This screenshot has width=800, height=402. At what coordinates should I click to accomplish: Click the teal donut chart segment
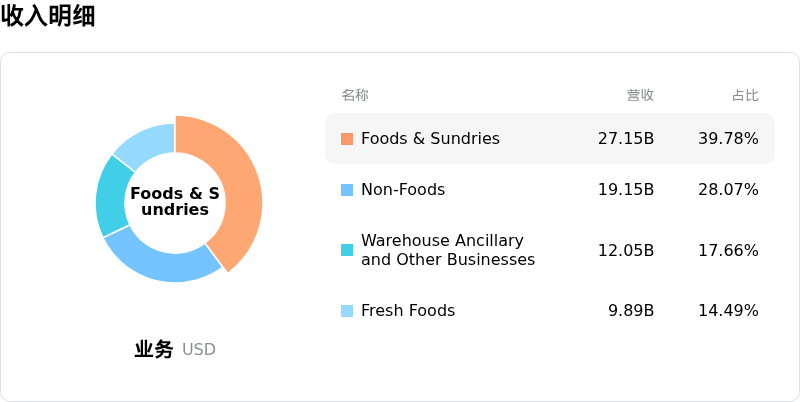point(112,198)
